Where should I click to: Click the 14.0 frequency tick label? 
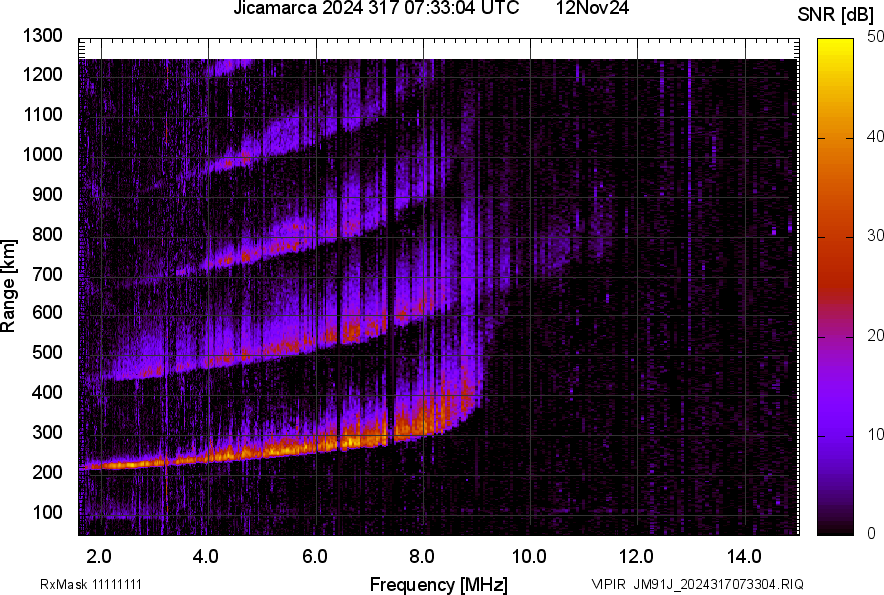[745, 556]
